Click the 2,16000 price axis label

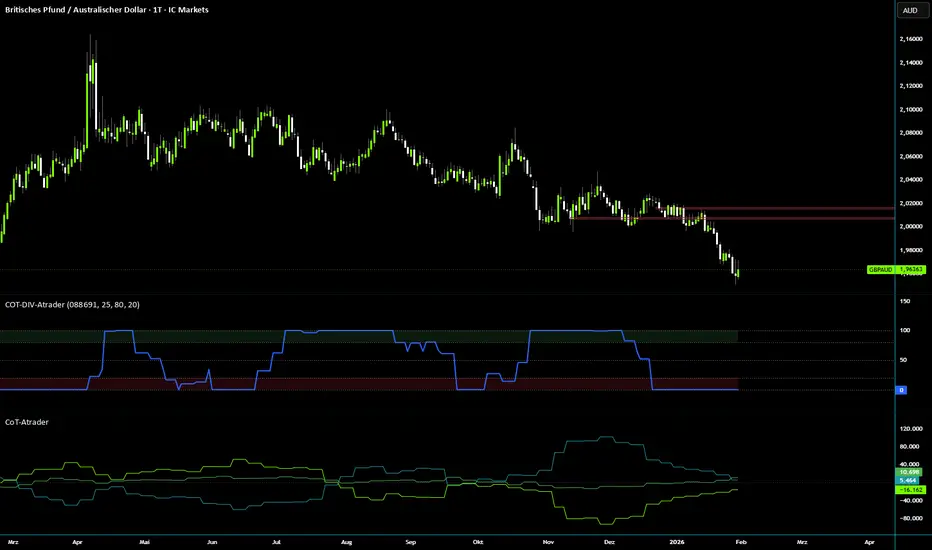911,39
